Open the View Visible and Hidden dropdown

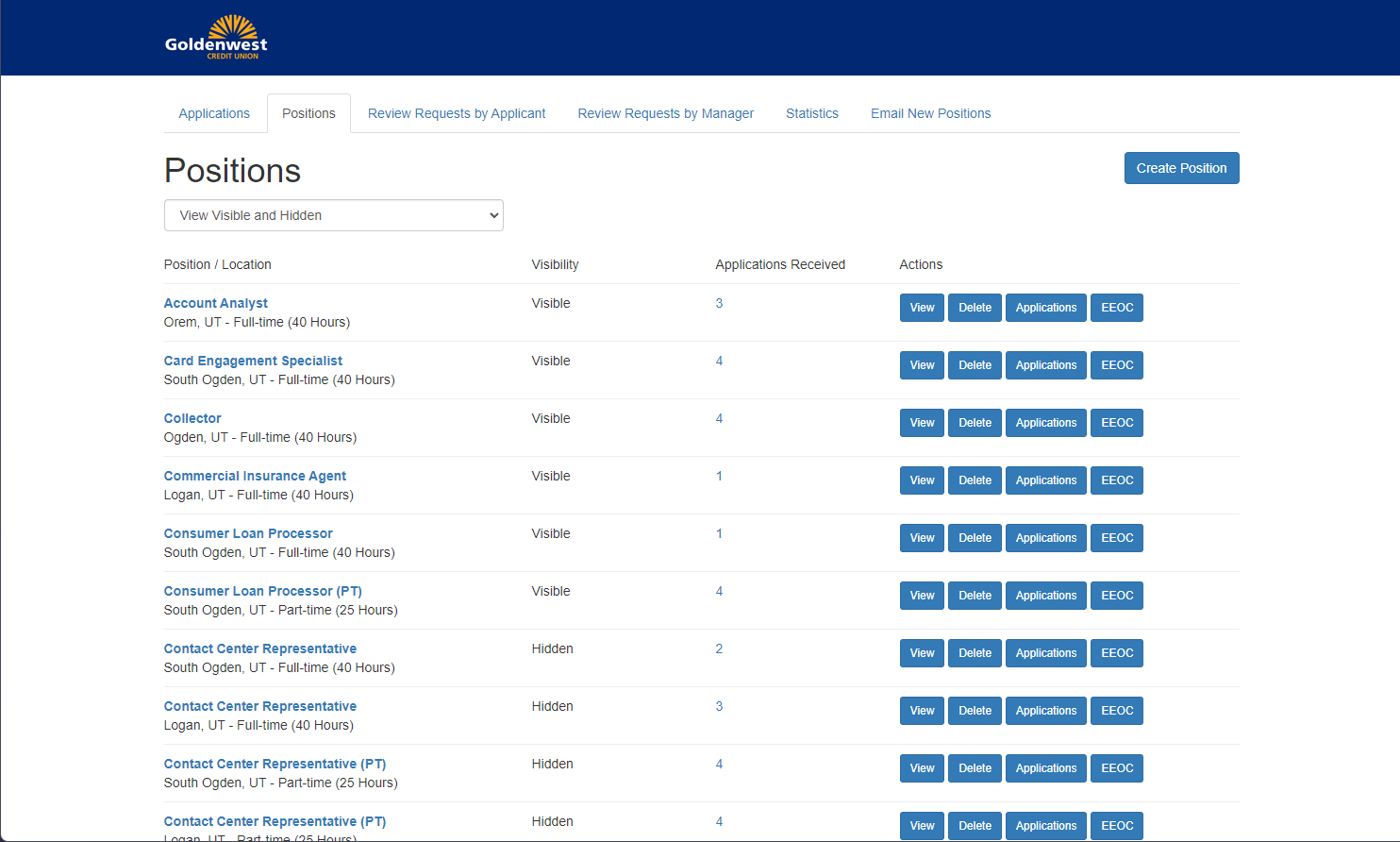(x=333, y=215)
